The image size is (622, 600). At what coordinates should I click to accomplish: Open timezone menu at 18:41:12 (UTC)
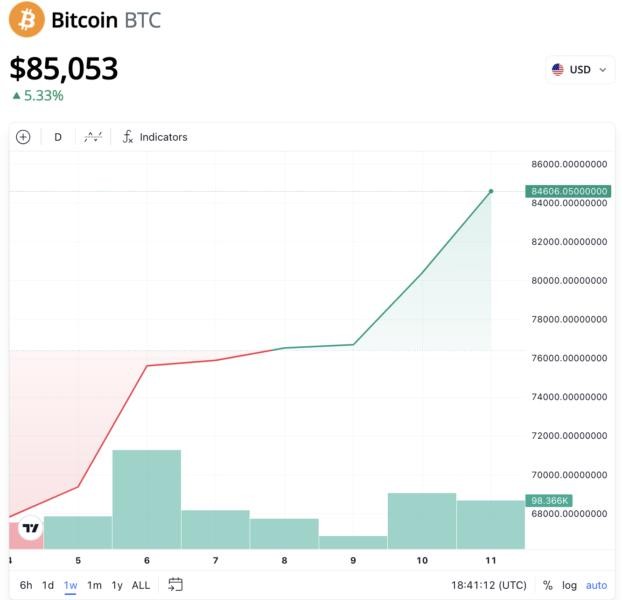coord(488,585)
